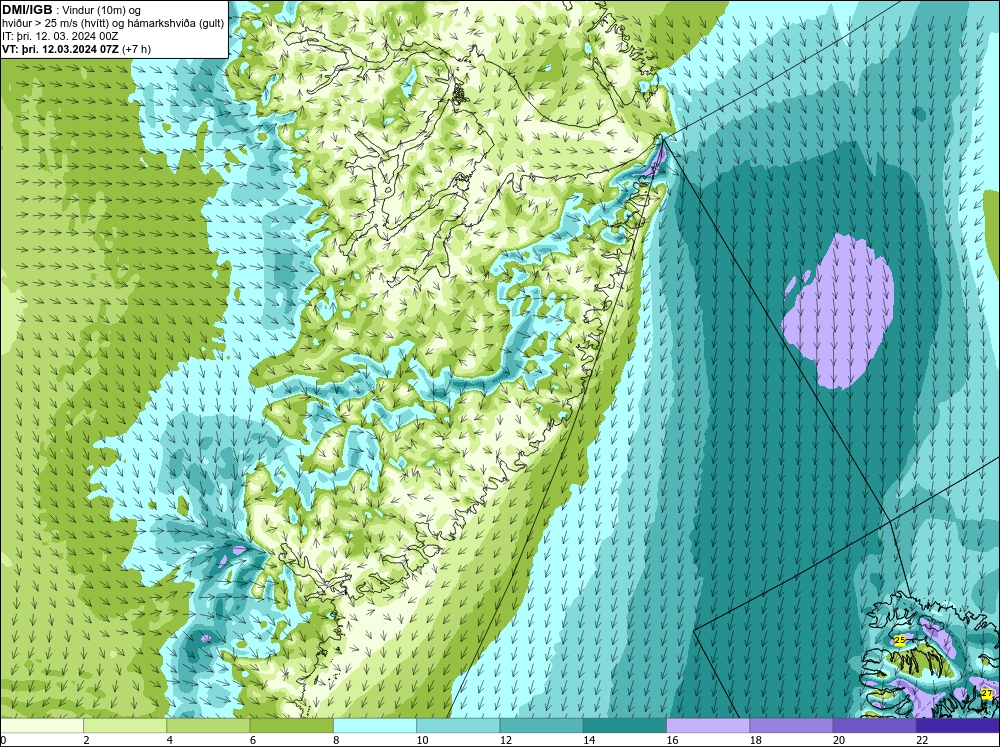Click the 12–14 m/s teal legend swatch
The image size is (1000, 747).
click(541, 725)
